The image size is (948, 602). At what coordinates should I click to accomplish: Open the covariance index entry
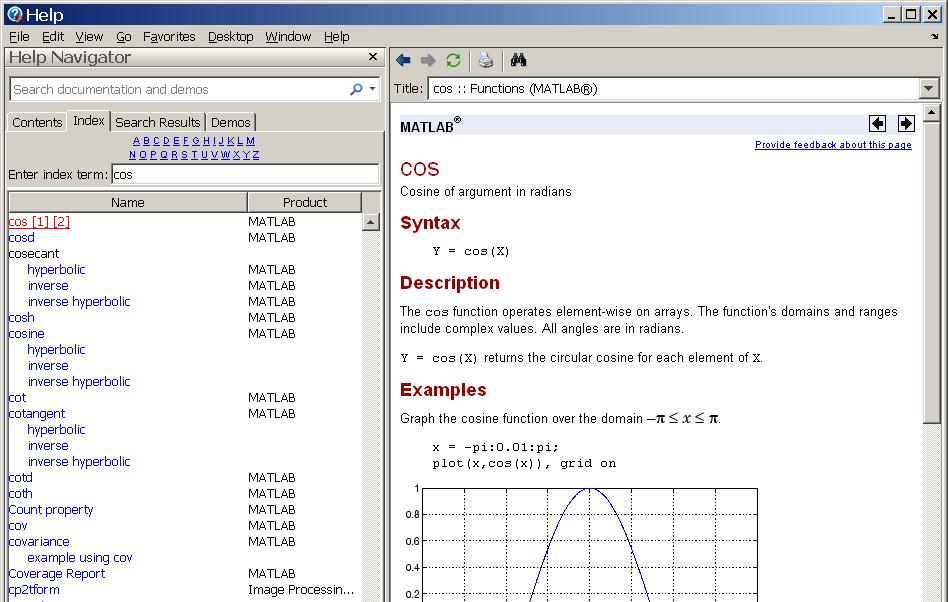pos(39,542)
